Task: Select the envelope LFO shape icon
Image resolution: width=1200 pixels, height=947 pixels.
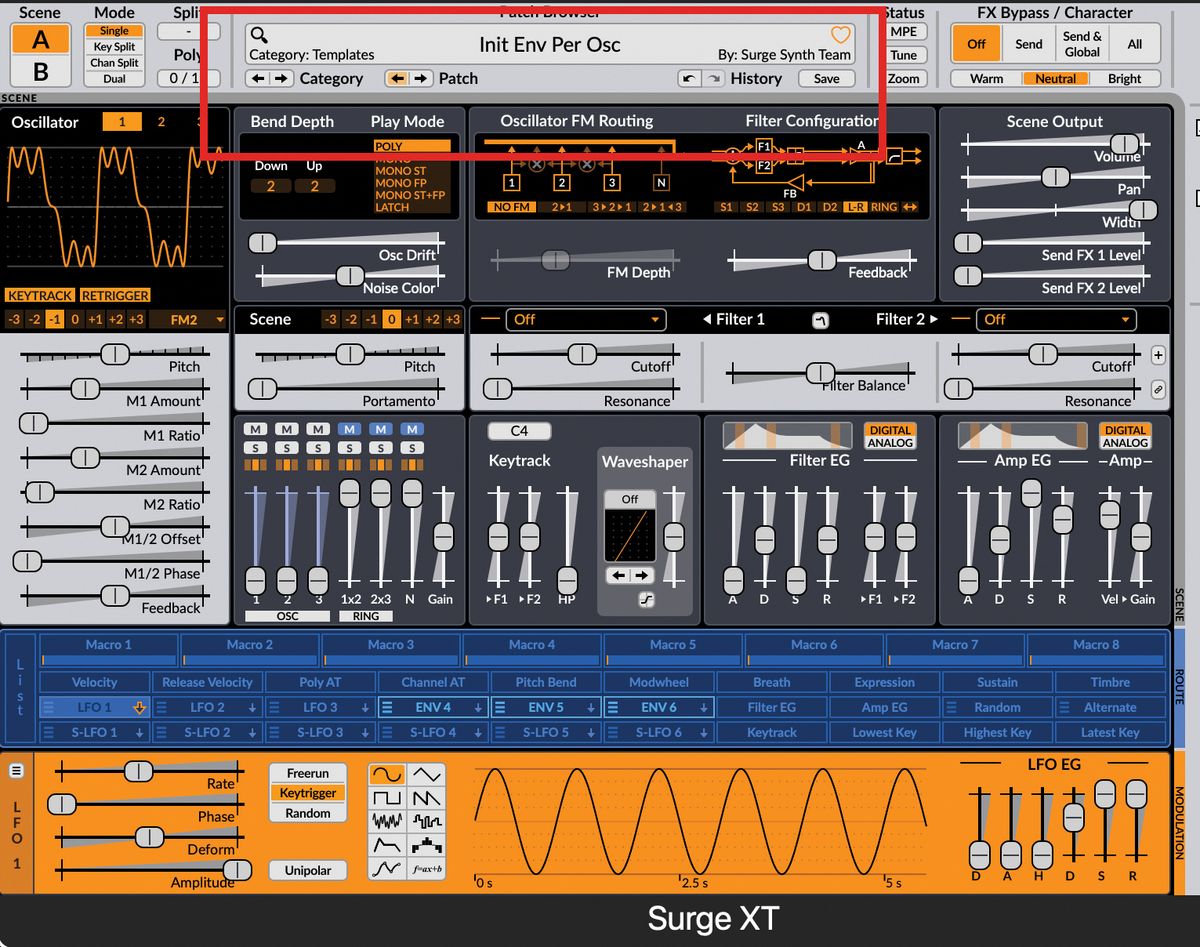Action: click(387, 845)
